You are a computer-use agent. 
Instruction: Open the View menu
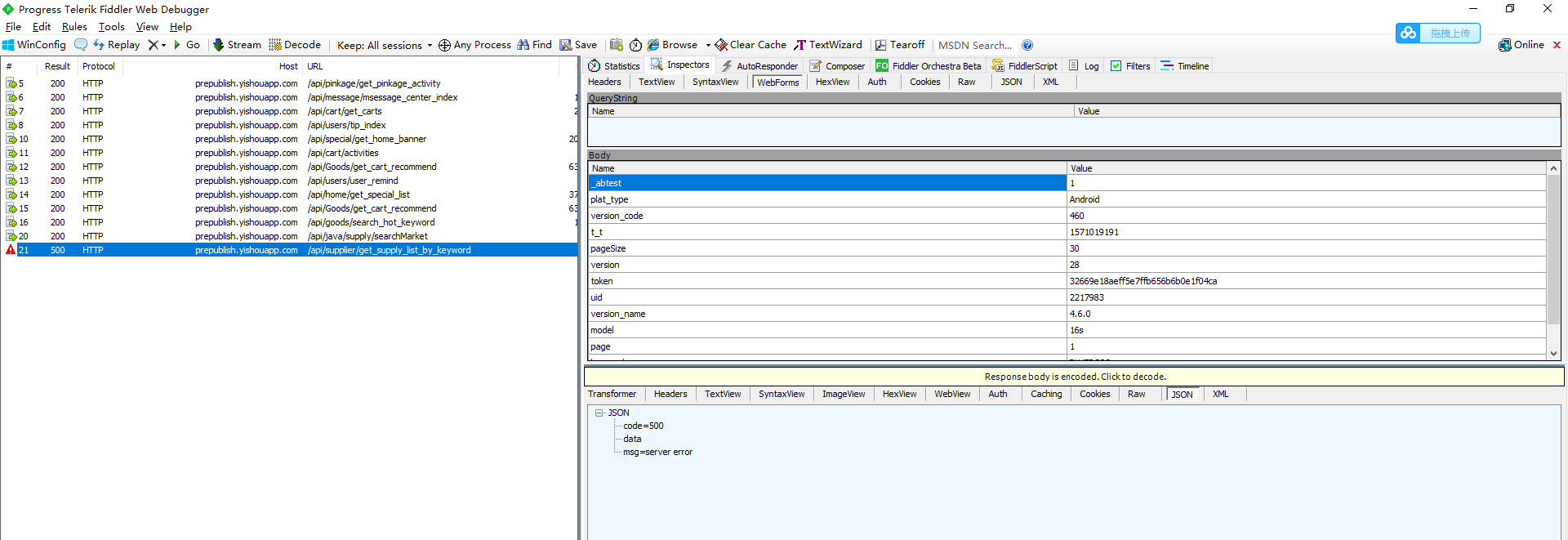coord(147,27)
